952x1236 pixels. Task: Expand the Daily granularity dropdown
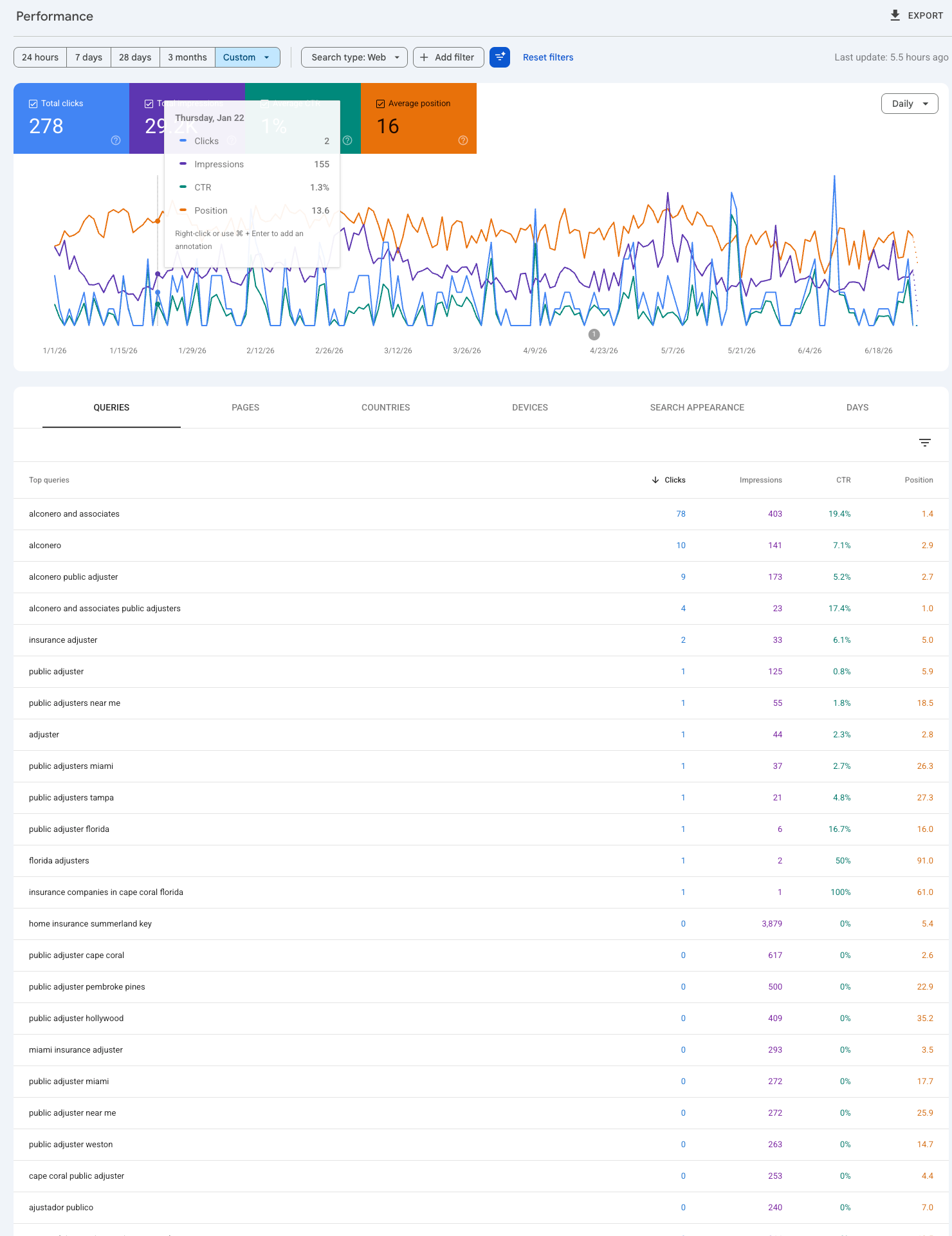[x=910, y=104]
